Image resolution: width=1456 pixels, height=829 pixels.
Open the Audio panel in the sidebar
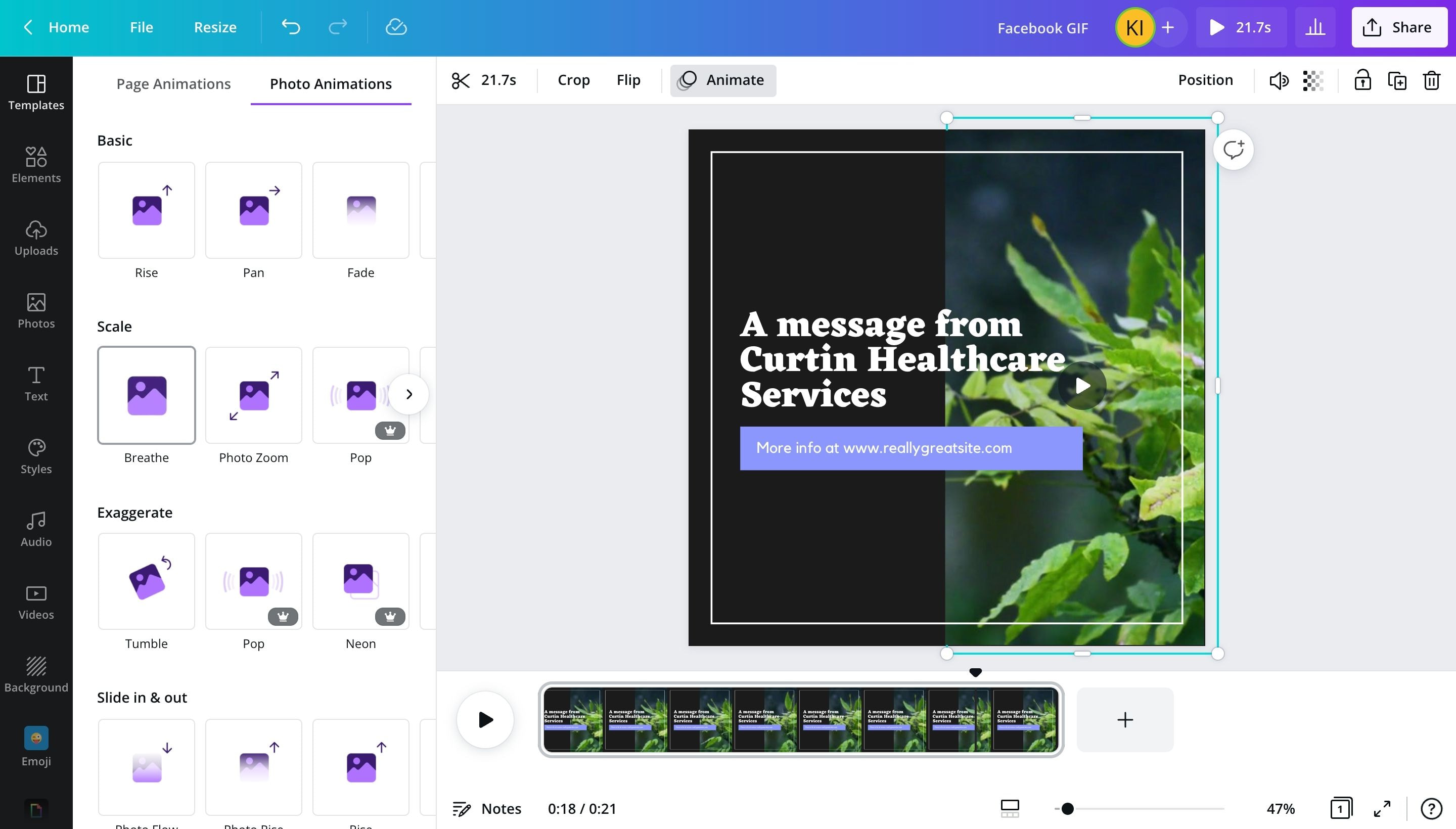pyautogui.click(x=36, y=528)
